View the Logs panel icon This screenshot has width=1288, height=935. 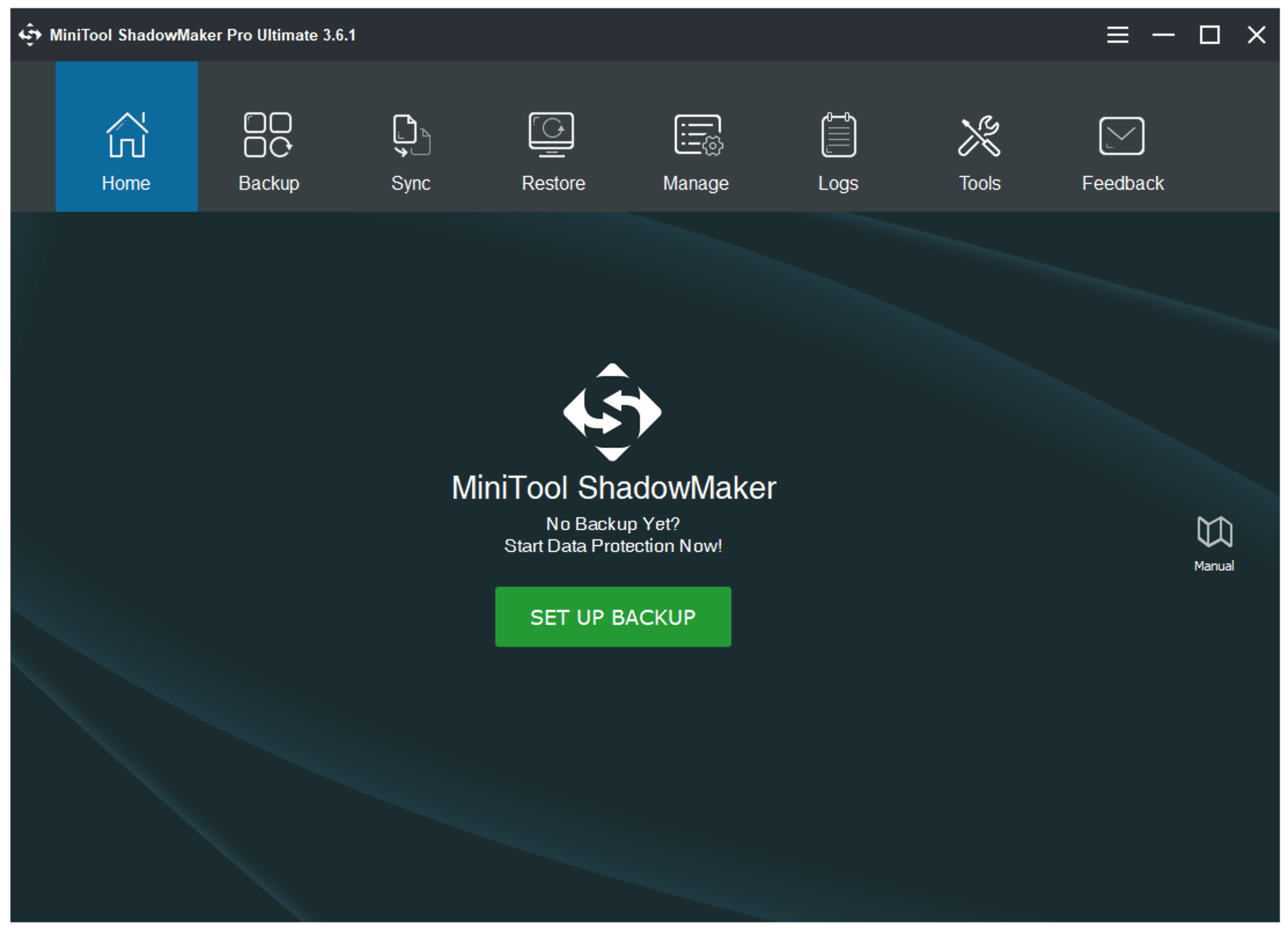[838, 136]
